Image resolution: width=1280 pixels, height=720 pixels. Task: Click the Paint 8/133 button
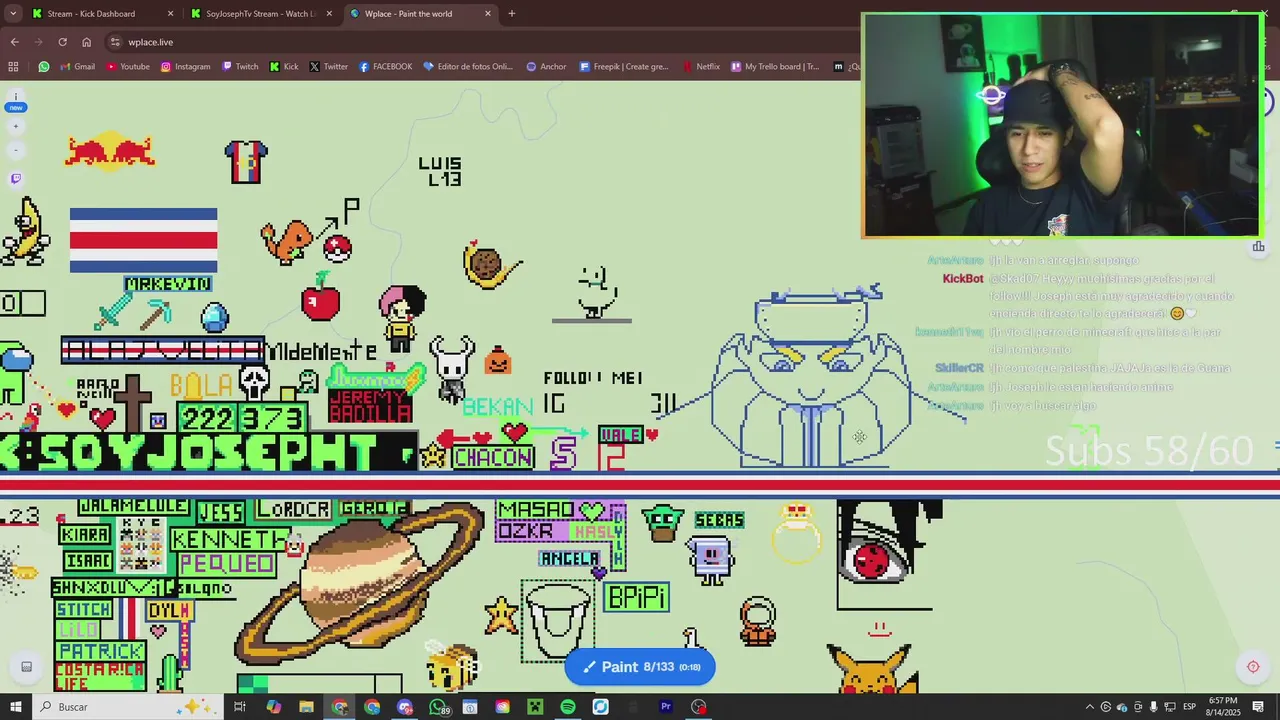pyautogui.click(x=640, y=667)
